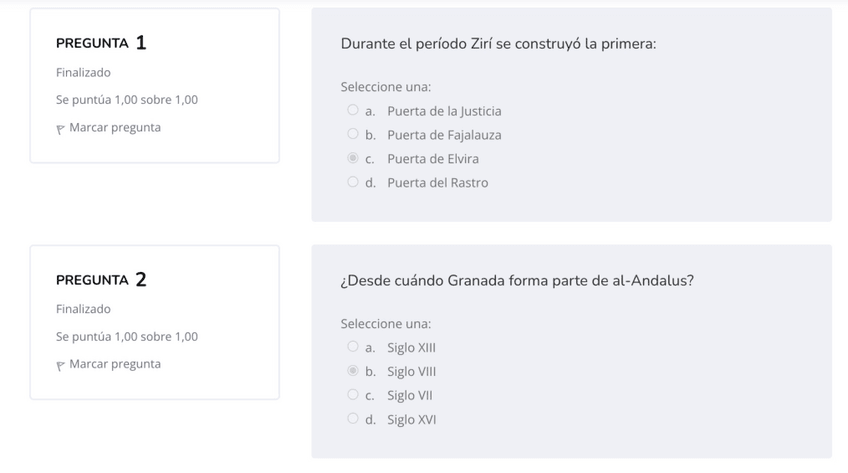Viewport: 848px width, 473px height.
Task: Select the radio button for Puerta de la Justicia
Action: click(353, 111)
